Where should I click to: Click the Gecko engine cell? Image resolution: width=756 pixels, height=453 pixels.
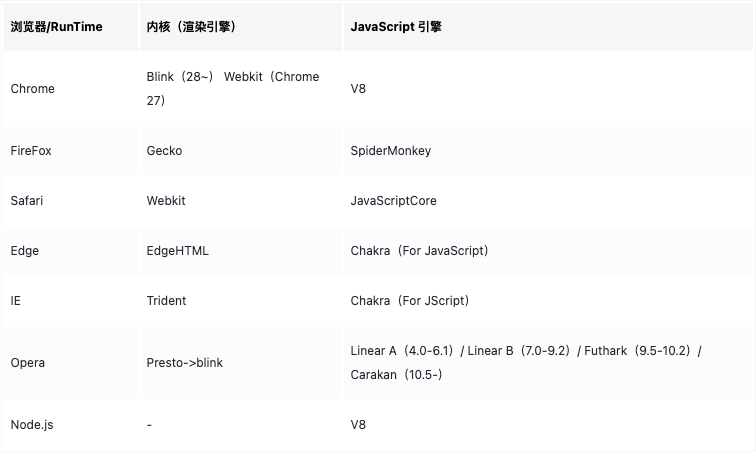tap(165, 151)
